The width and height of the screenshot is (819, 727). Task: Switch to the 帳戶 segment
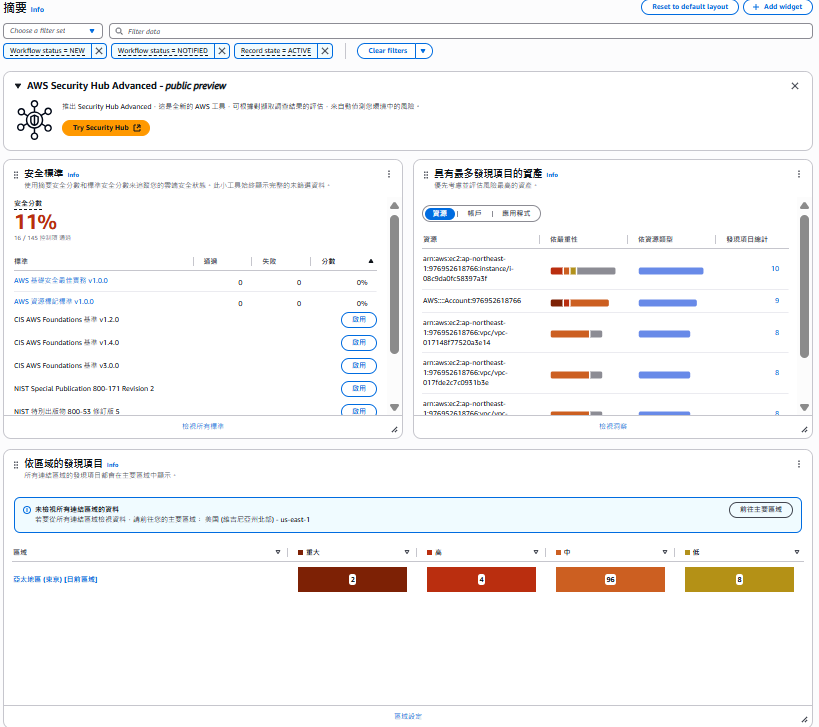coord(474,214)
